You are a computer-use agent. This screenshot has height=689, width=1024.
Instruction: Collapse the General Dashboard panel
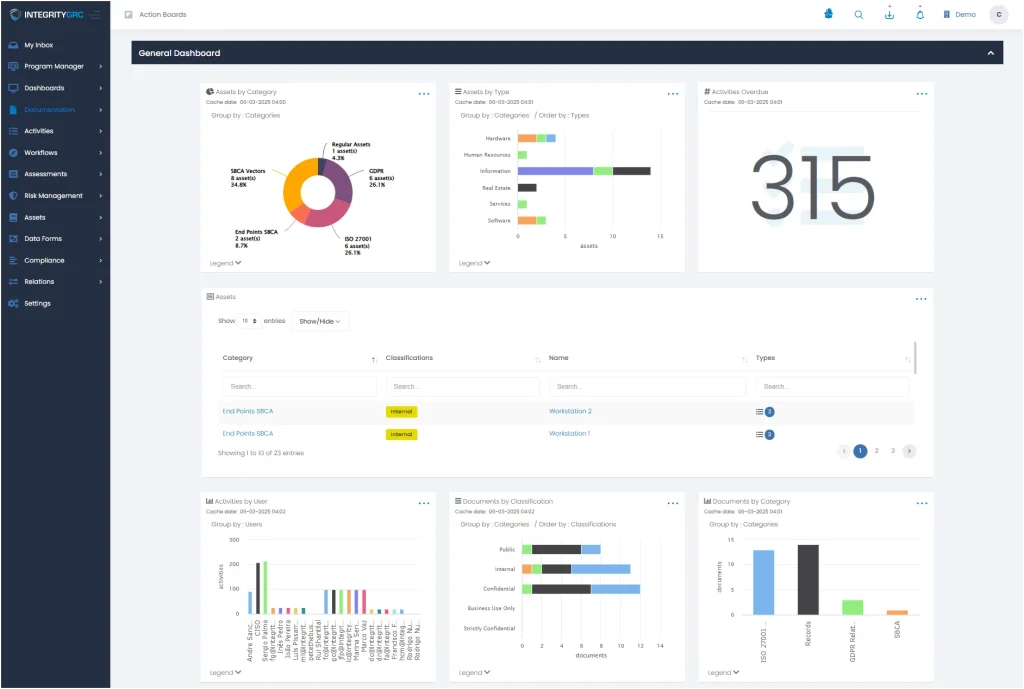[x=990, y=53]
